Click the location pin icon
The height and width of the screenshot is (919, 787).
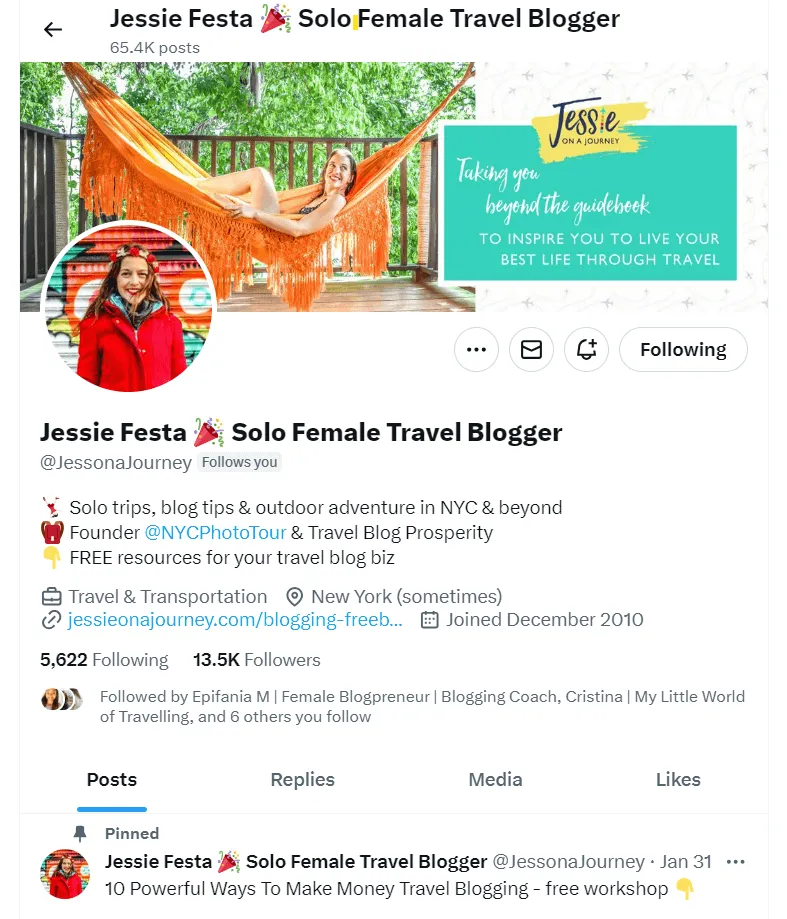click(294, 597)
